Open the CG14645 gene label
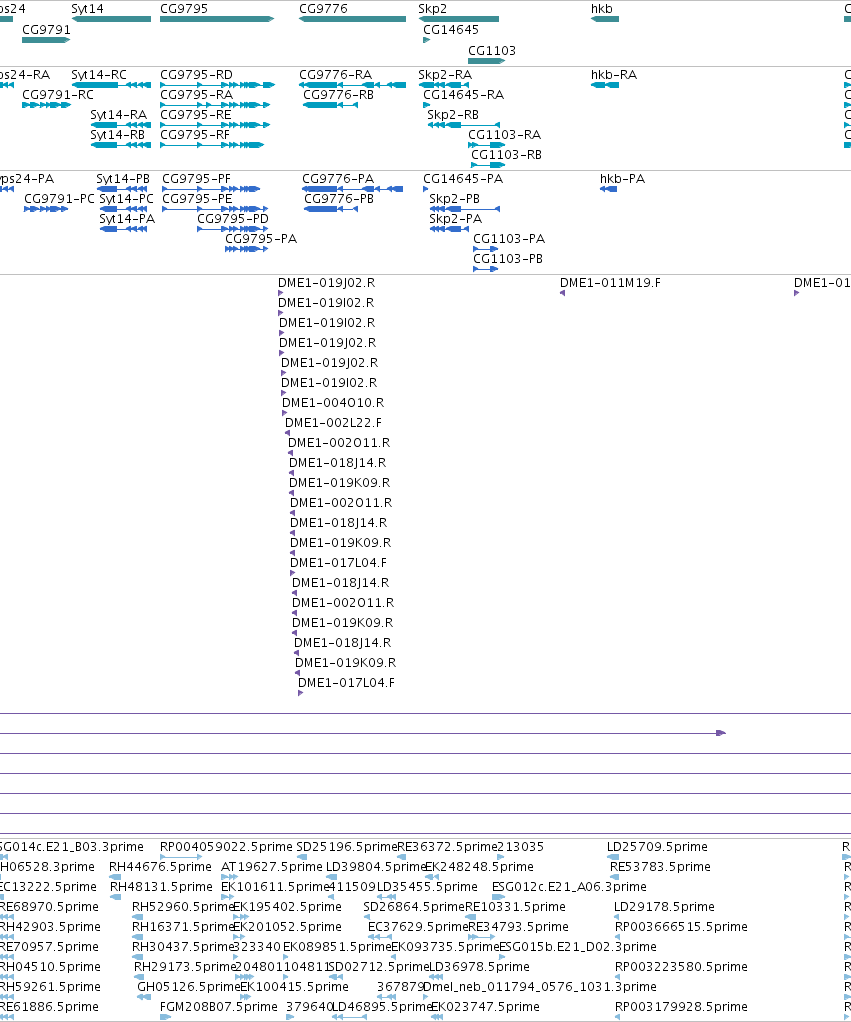The image size is (851, 1022). point(451,29)
